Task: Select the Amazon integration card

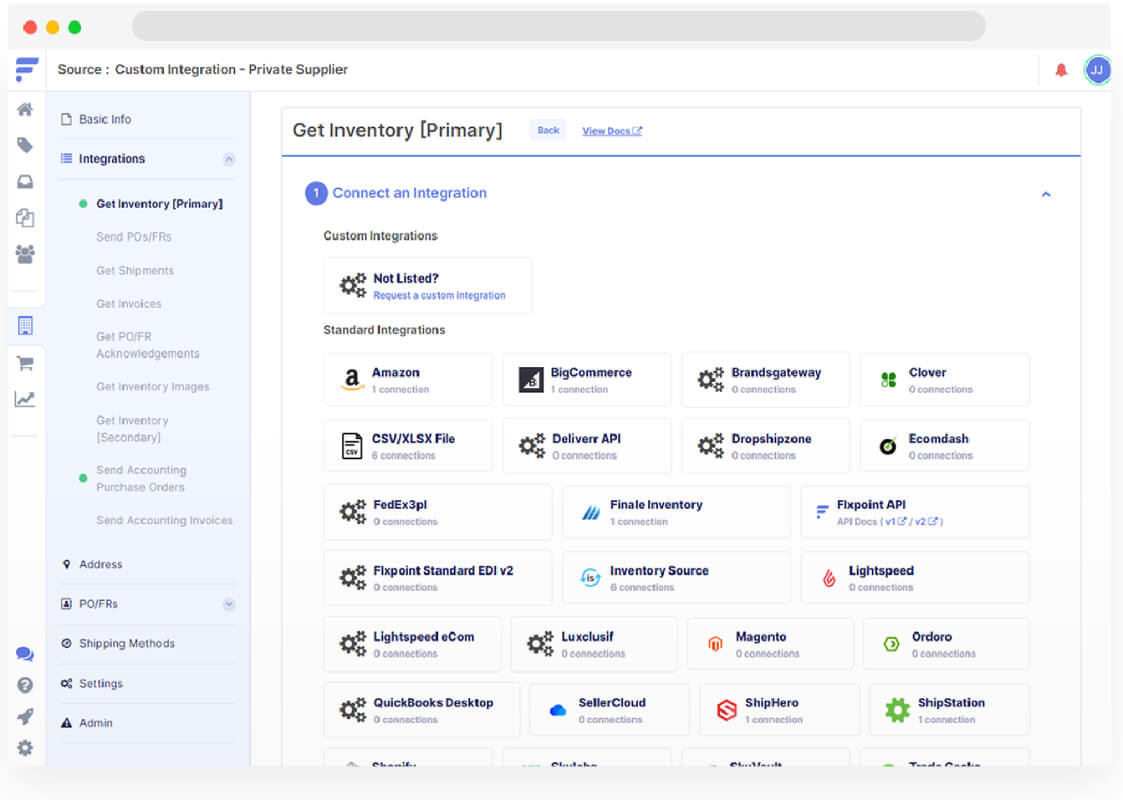Action: [x=408, y=380]
